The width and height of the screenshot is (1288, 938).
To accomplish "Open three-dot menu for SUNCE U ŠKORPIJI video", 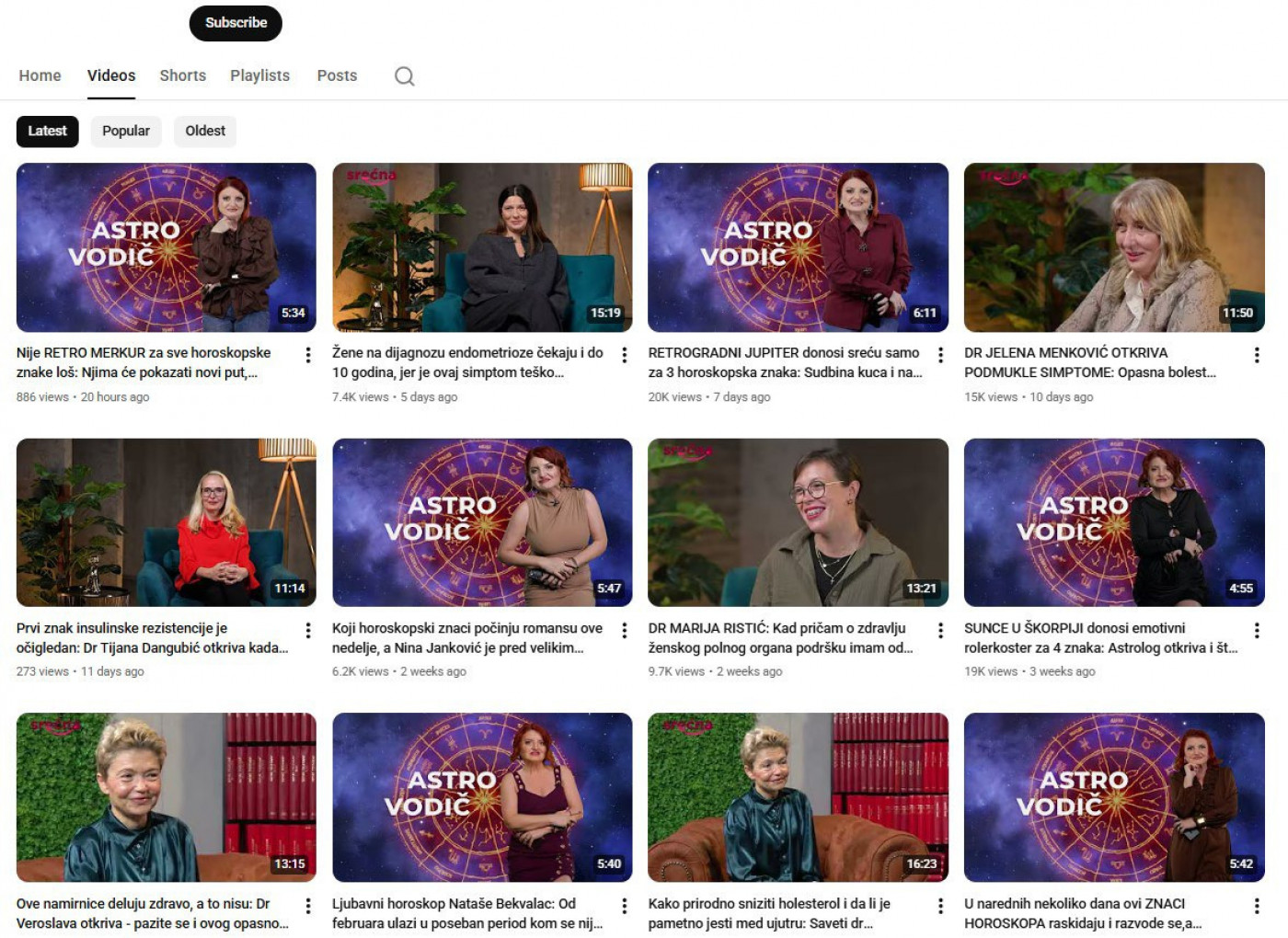I will pyautogui.click(x=1257, y=630).
